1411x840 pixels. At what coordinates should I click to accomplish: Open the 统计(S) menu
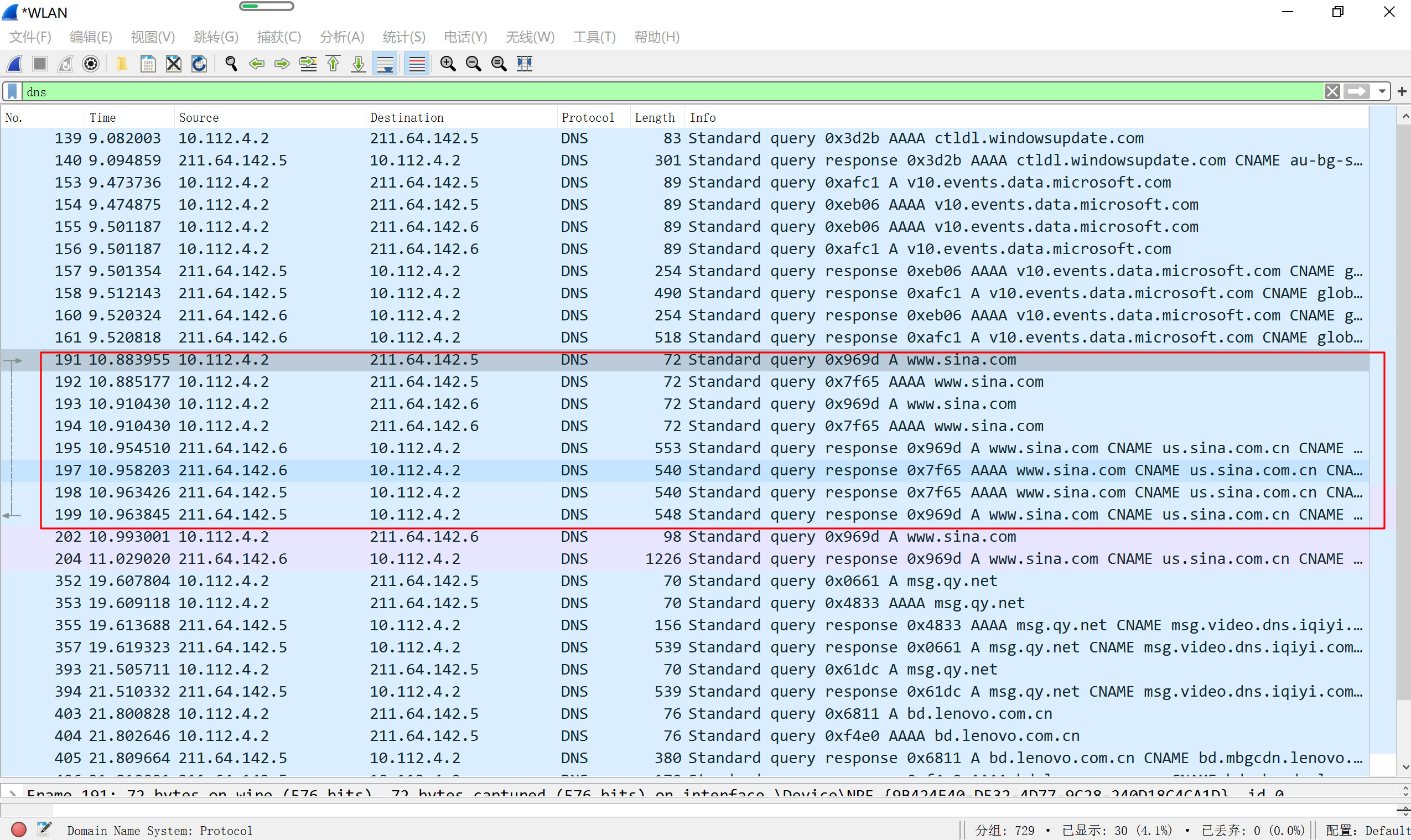pyautogui.click(x=403, y=37)
